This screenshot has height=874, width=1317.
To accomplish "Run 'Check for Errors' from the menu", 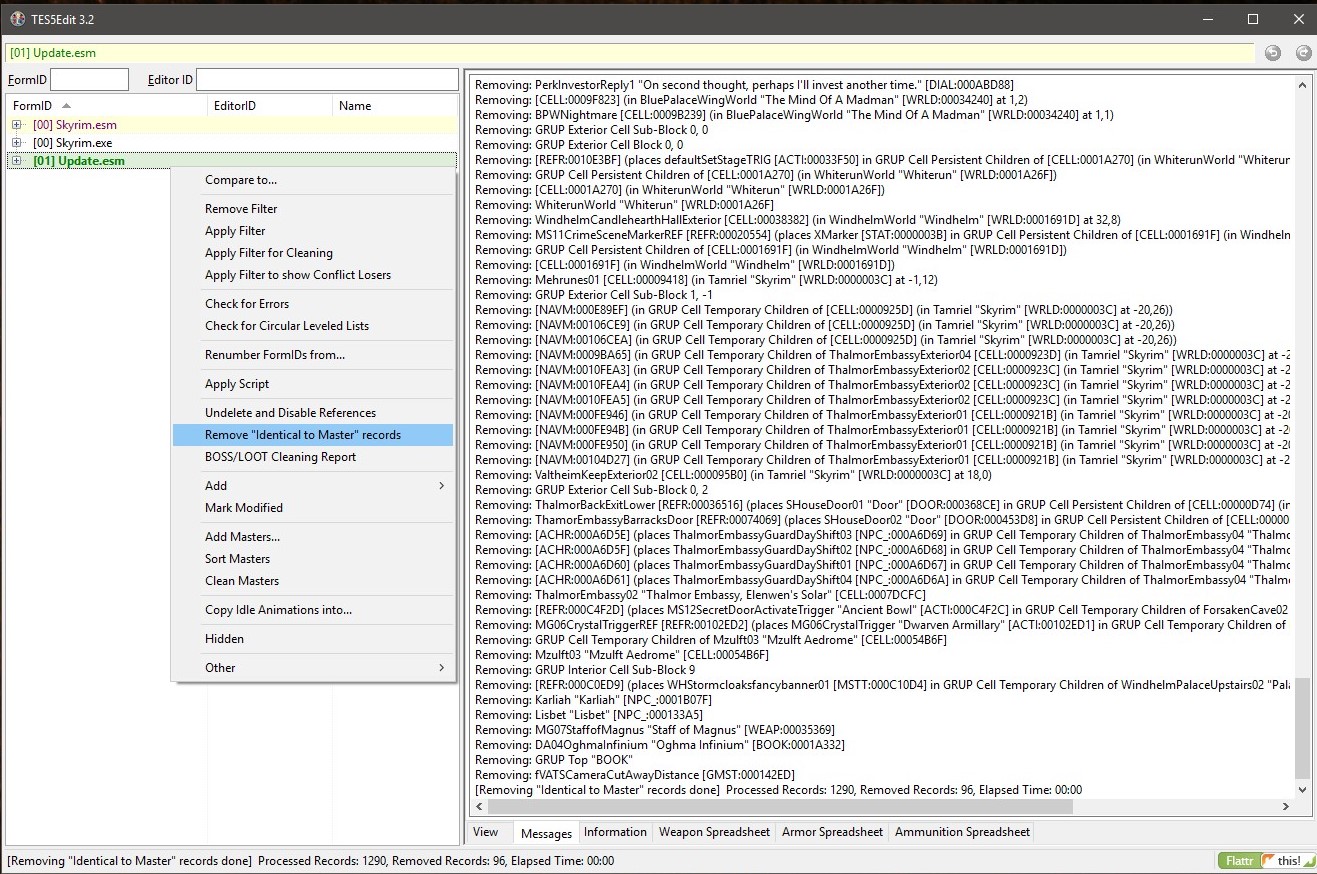I will point(313,304).
